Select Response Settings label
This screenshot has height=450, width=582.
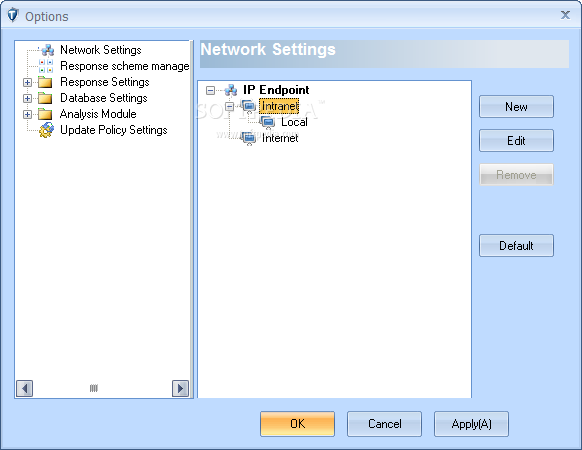click(105, 82)
